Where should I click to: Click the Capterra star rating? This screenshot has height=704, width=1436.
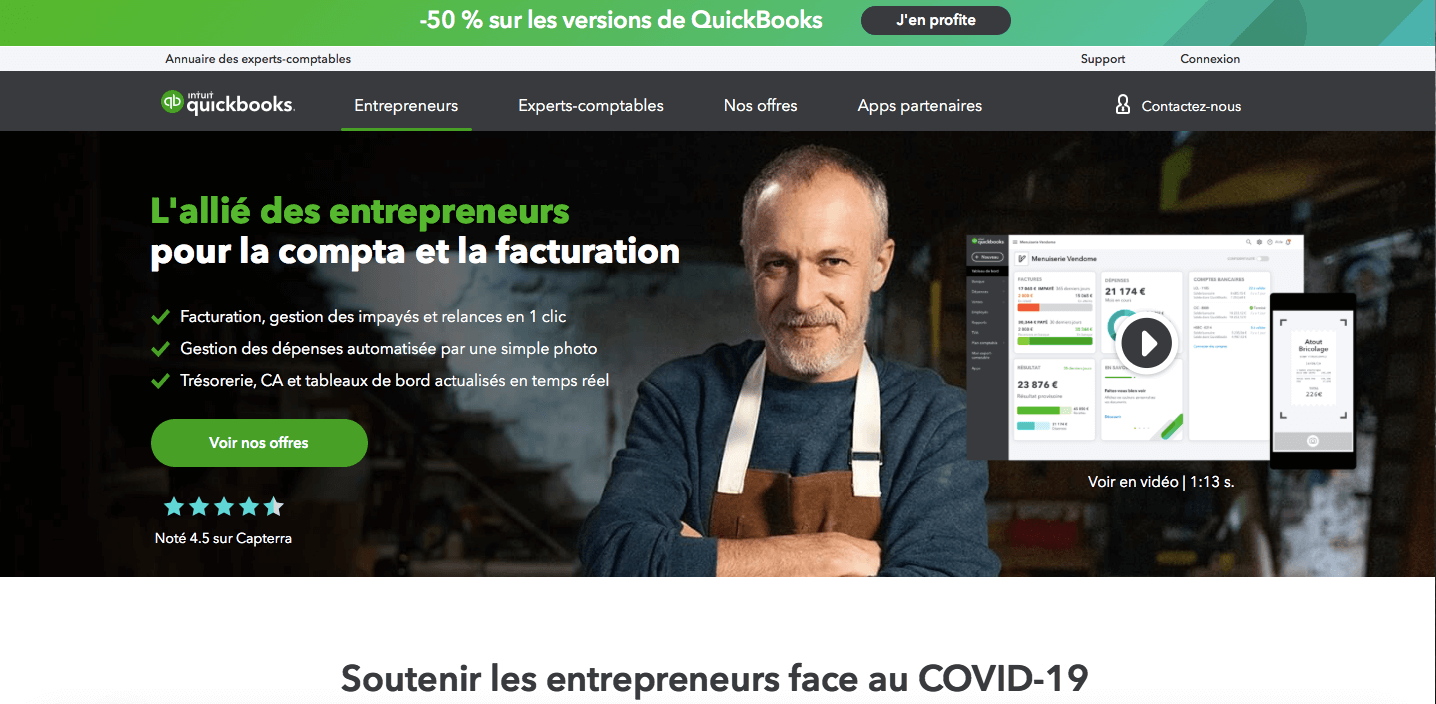click(x=223, y=506)
